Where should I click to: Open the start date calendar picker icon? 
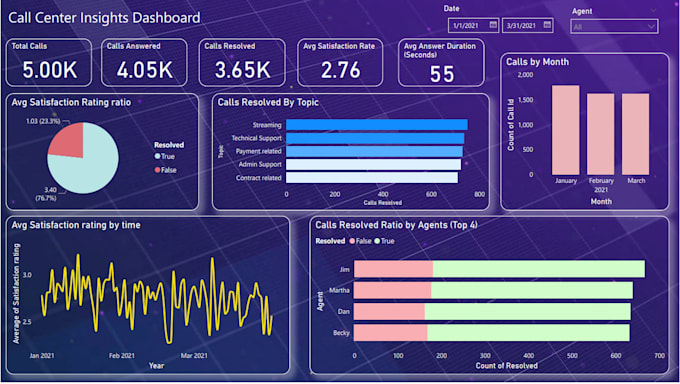(493, 25)
